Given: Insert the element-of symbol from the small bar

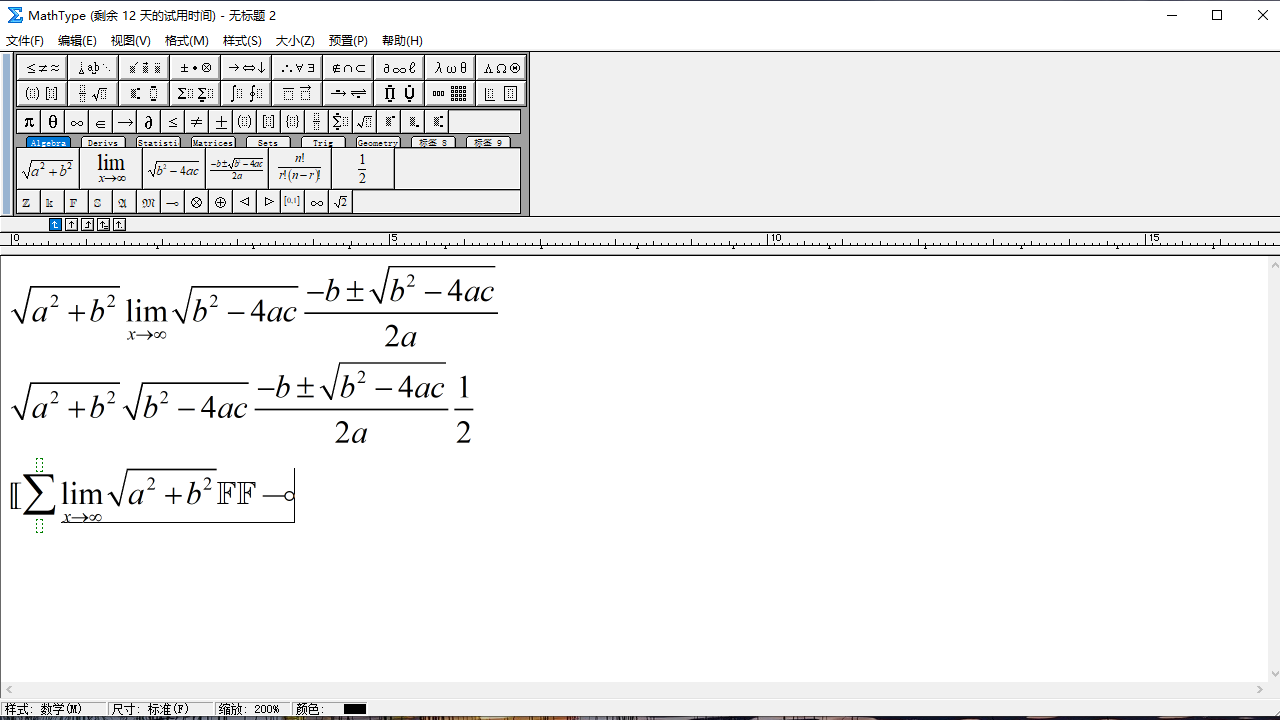Looking at the screenshot, I should click(x=101, y=122).
